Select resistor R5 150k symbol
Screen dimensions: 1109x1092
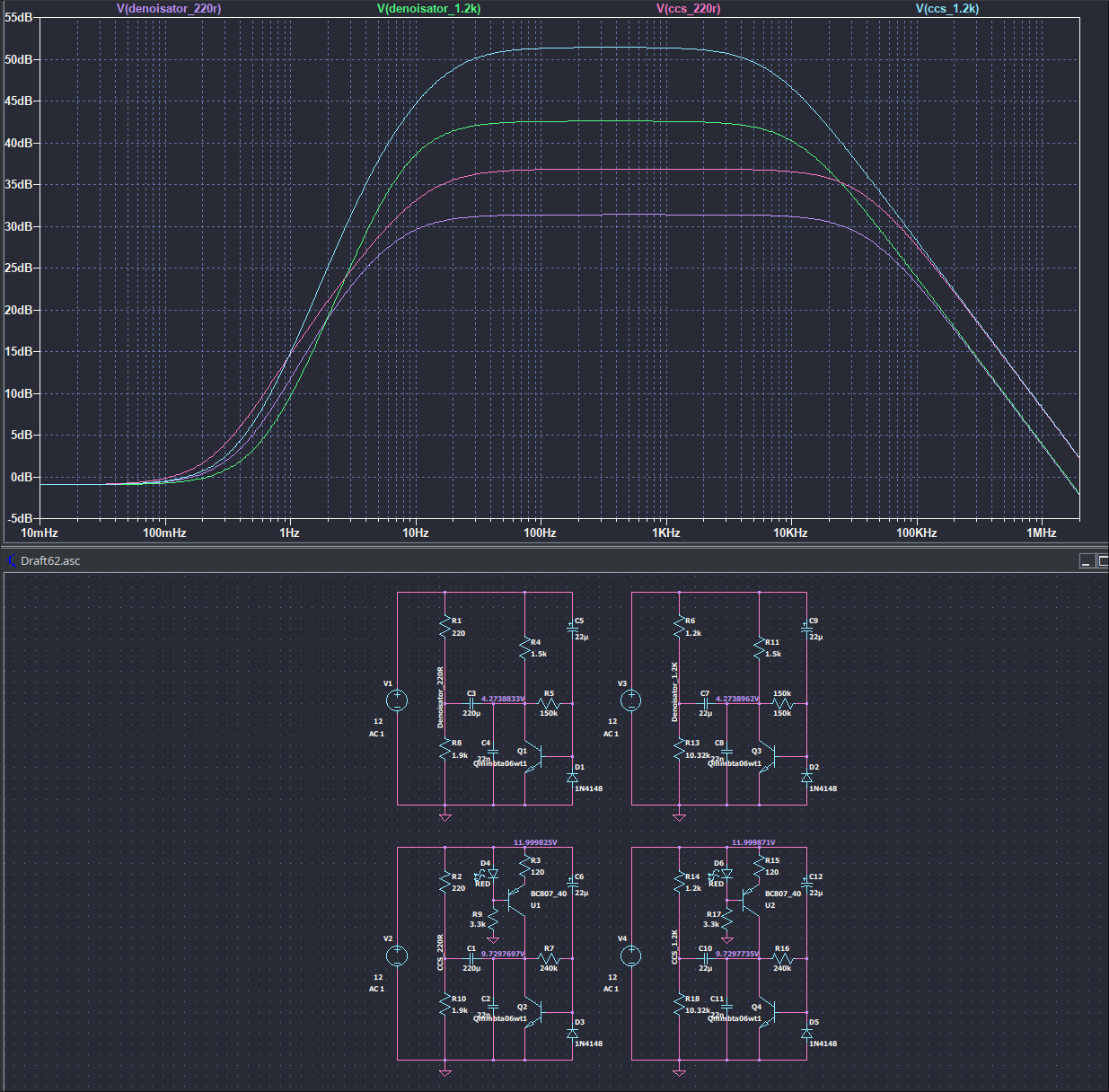tap(548, 703)
